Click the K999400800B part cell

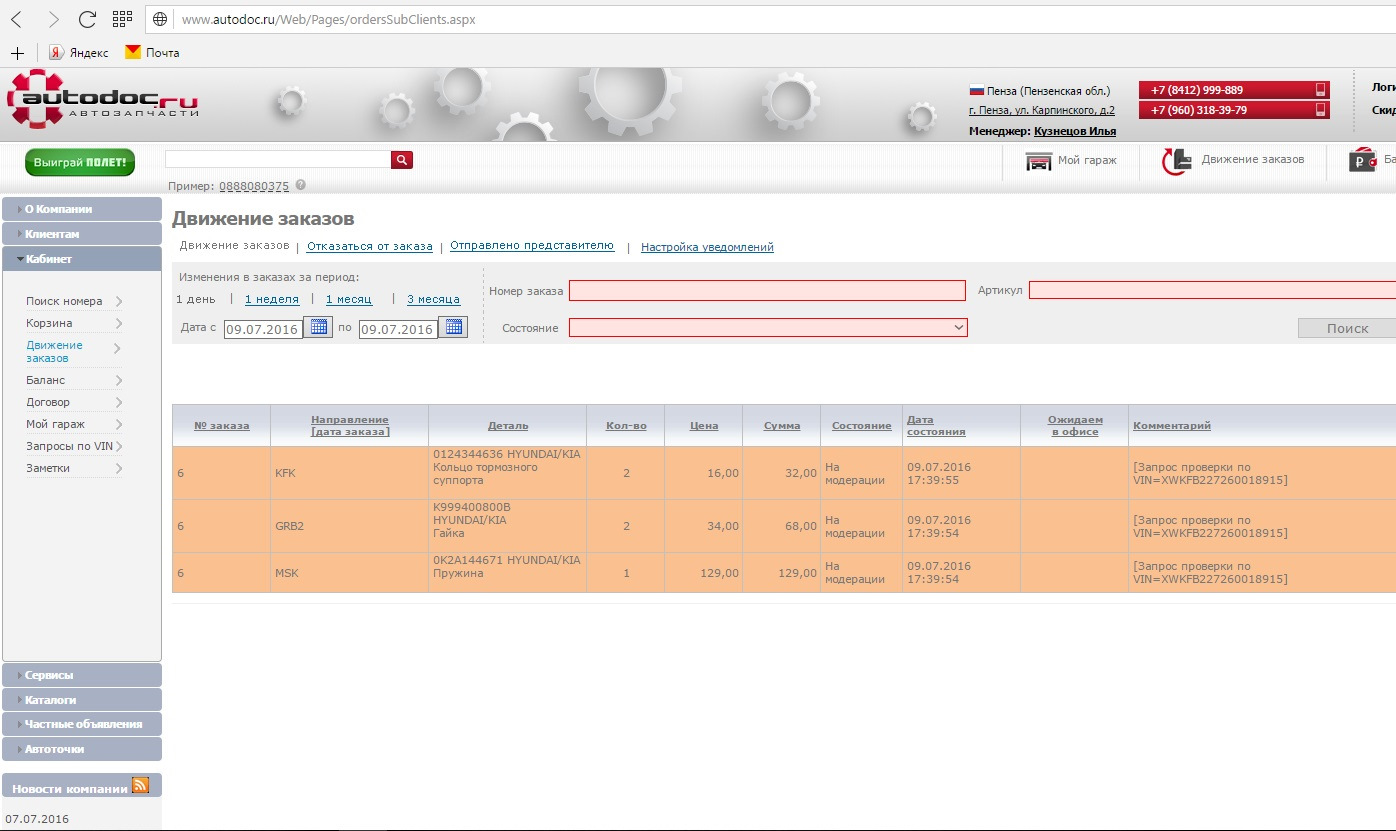[x=508, y=526]
